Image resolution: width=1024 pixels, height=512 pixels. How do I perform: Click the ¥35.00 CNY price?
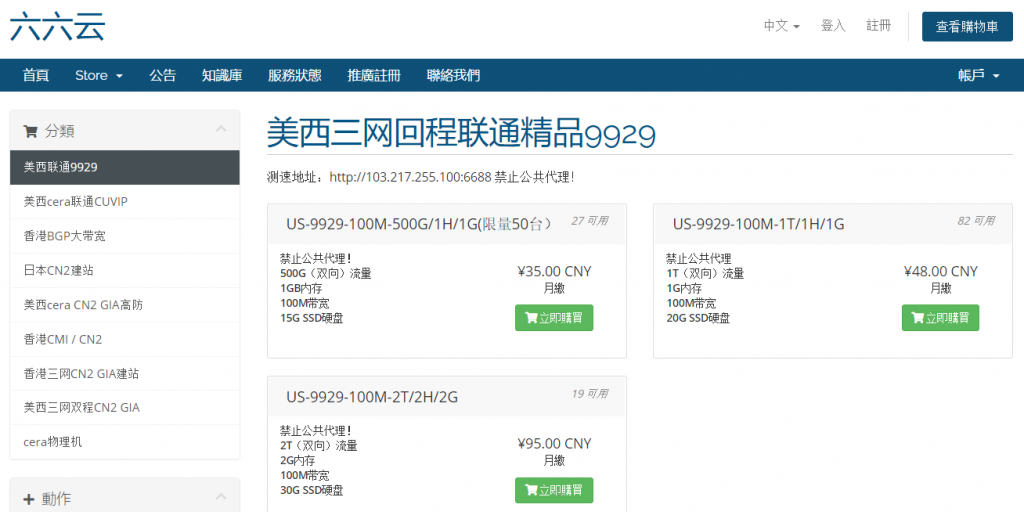[x=554, y=272]
